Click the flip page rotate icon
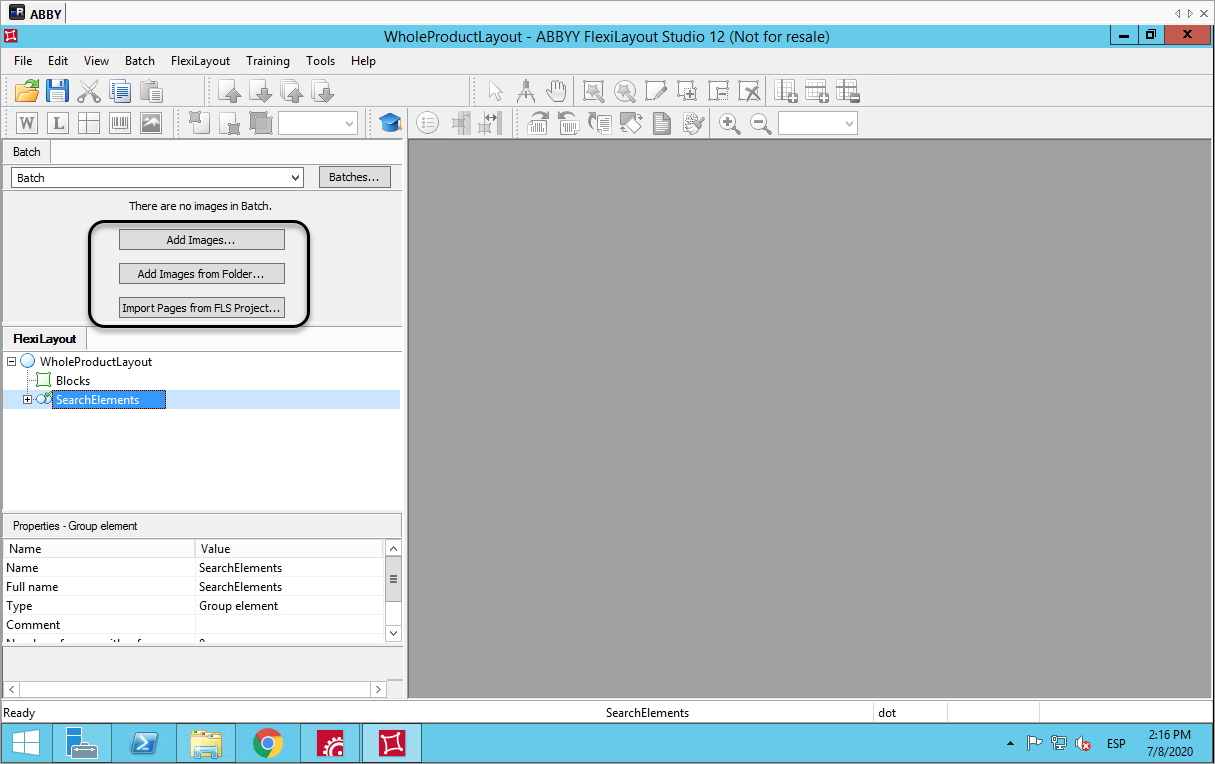1215x764 pixels. click(x=631, y=123)
